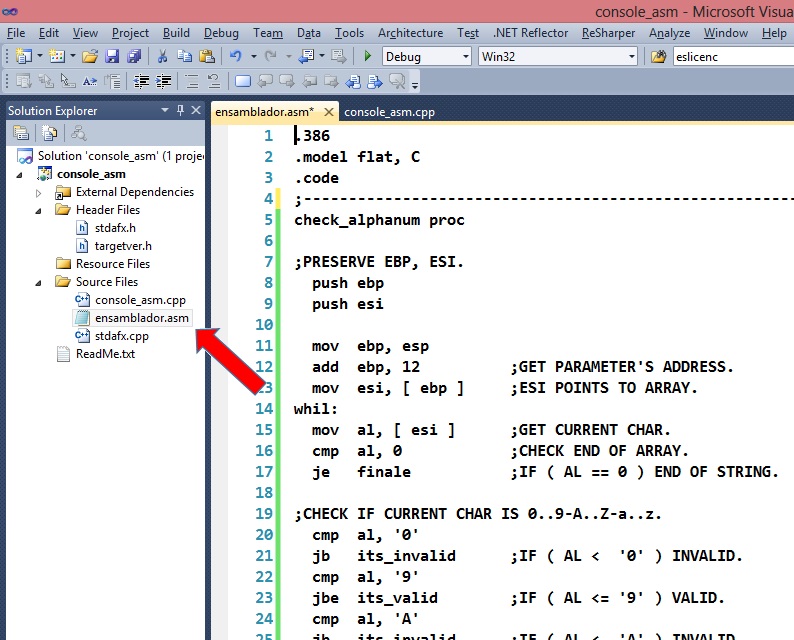This screenshot has width=794, height=640.
Task: Expand the External Dependencies node
Action: (x=39, y=192)
